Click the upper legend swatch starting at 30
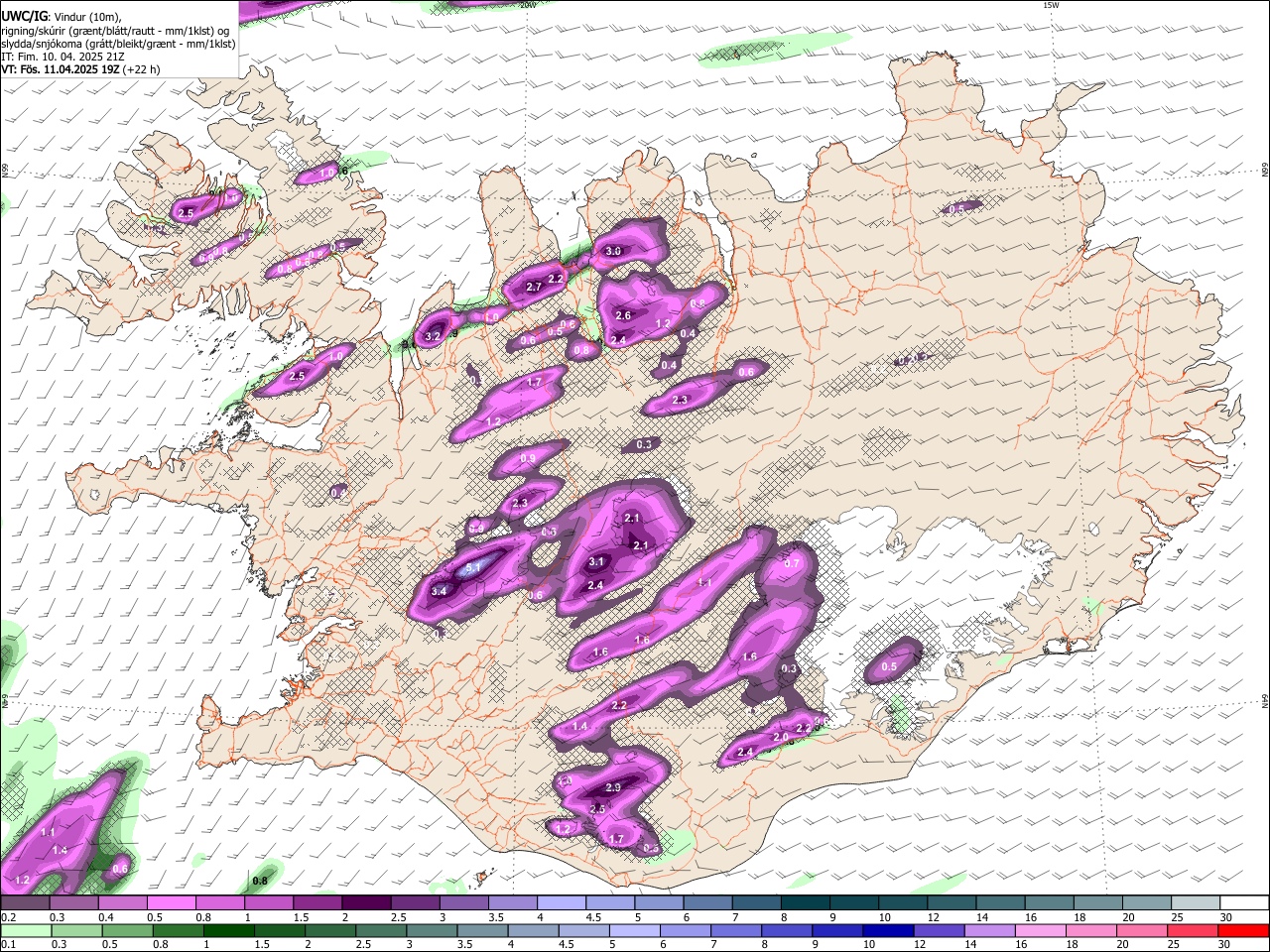1270x952 pixels. click(1244, 903)
